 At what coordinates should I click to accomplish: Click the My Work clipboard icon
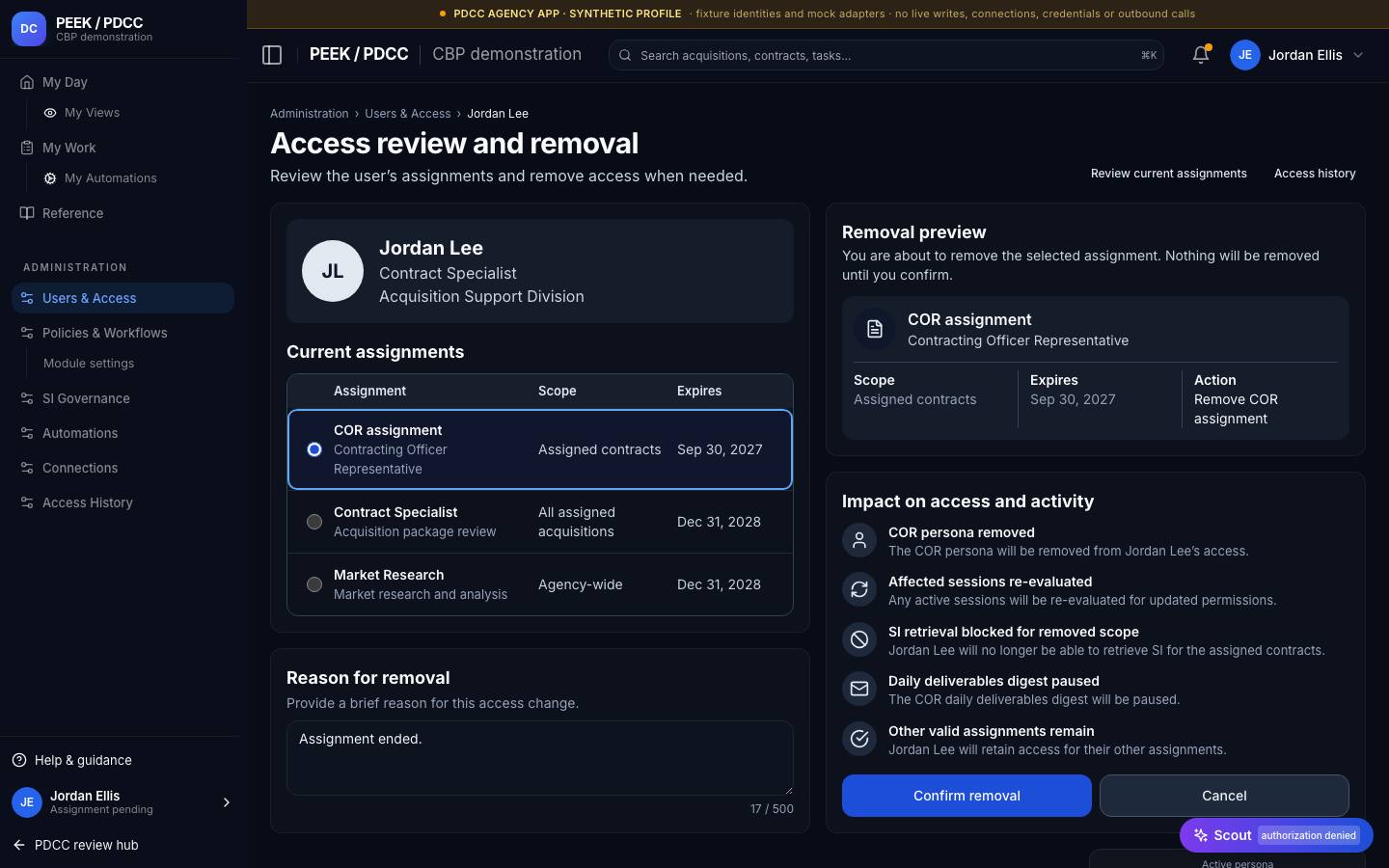[x=27, y=148]
